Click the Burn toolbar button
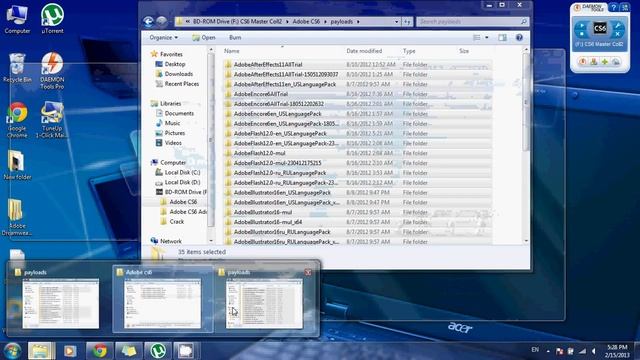The height and width of the screenshot is (360, 640). coord(235,38)
